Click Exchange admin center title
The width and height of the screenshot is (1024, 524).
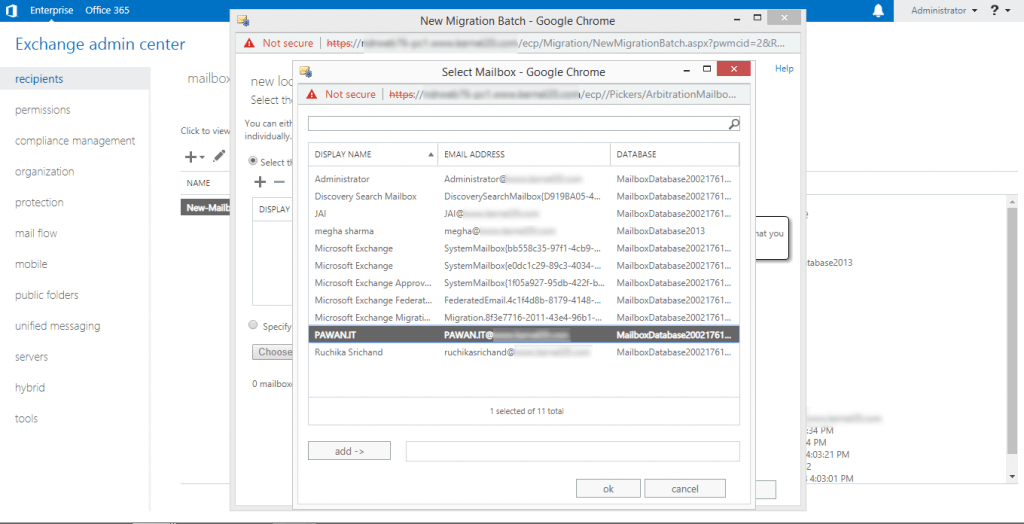(100, 44)
